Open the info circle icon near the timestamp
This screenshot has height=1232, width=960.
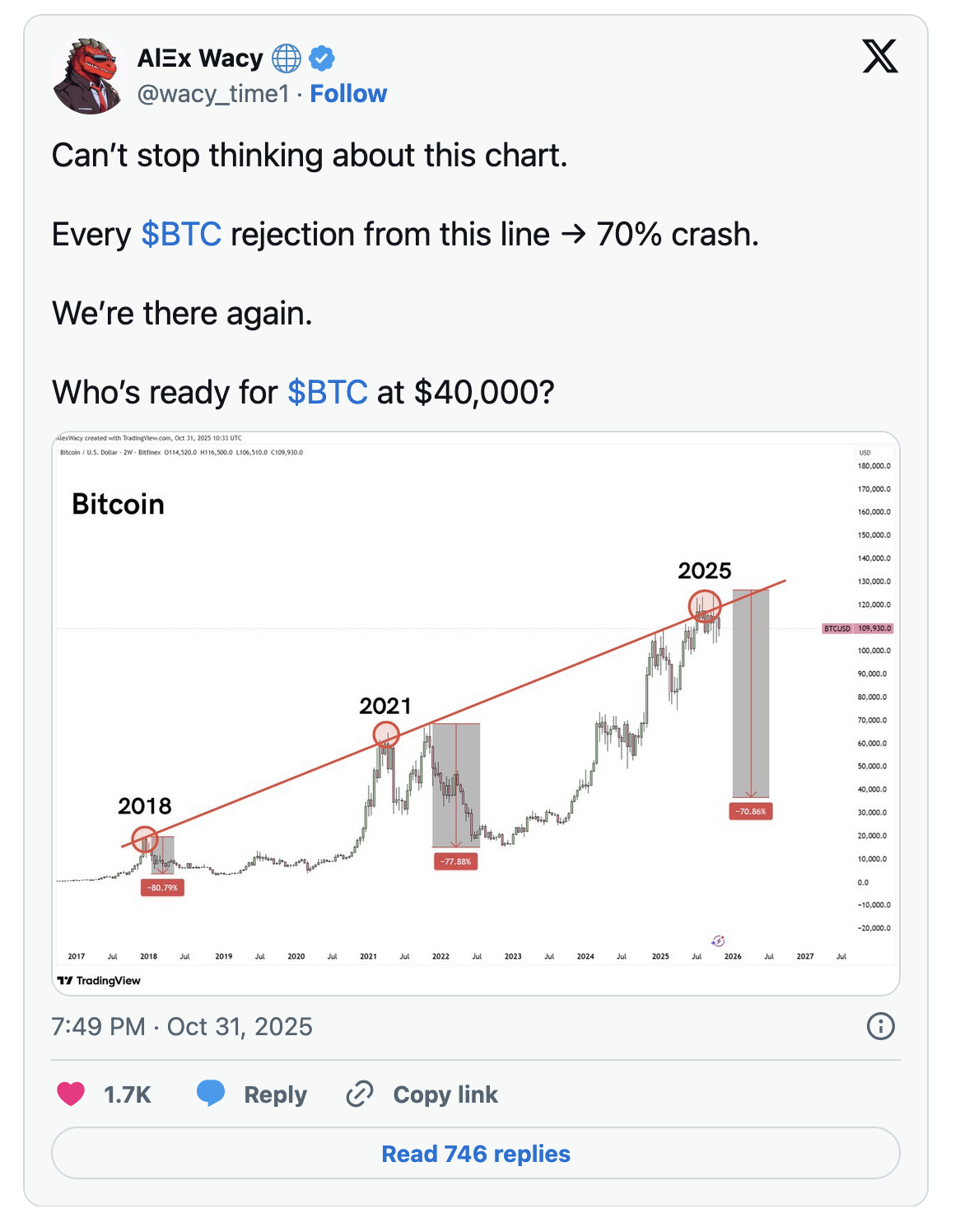coord(880,1027)
